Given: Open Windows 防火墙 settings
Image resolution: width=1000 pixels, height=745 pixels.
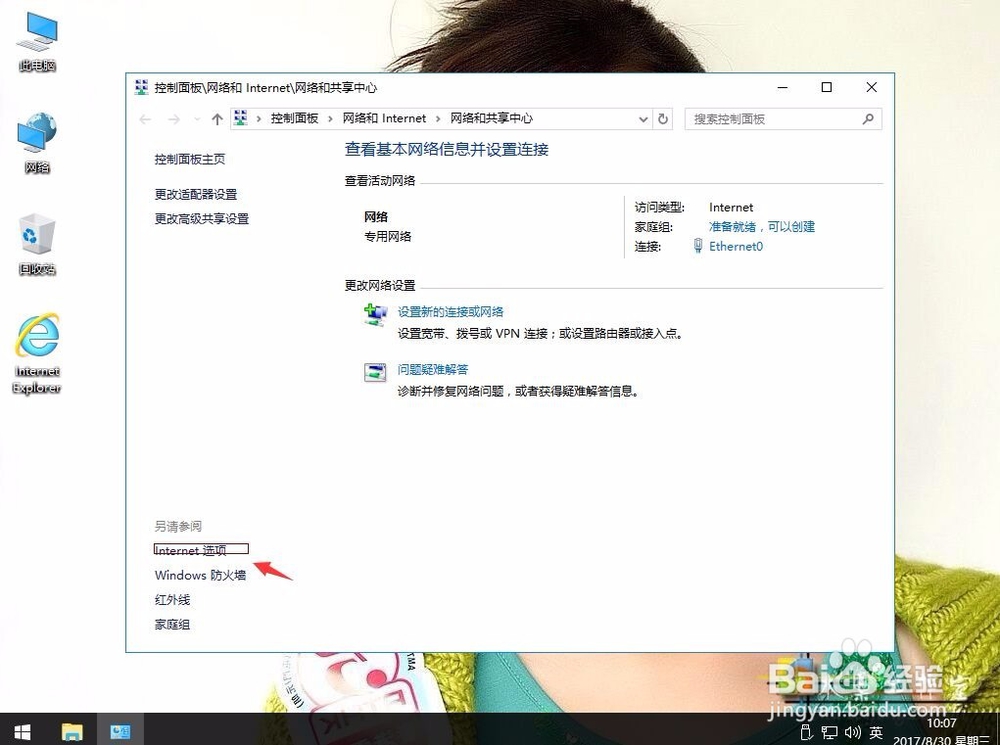Looking at the screenshot, I should point(200,575).
